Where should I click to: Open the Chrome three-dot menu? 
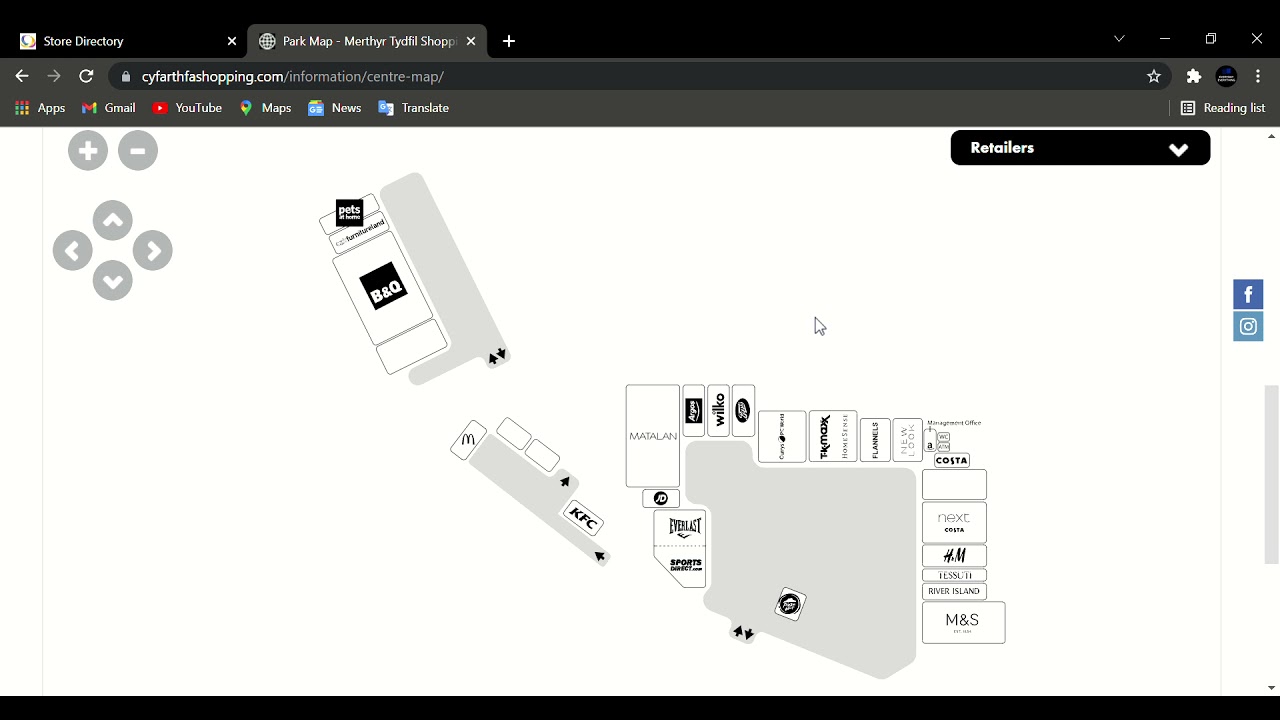click(1258, 76)
